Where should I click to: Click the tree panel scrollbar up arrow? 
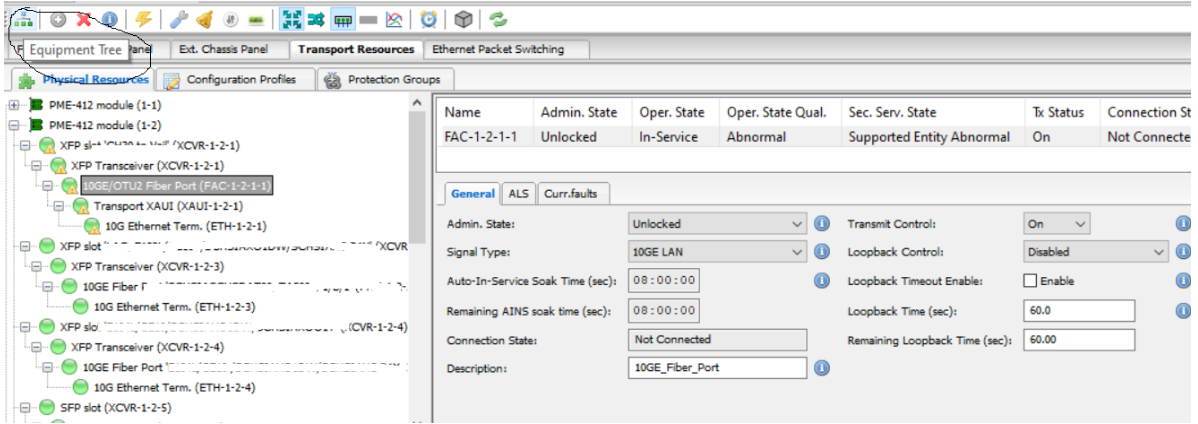[x=417, y=102]
